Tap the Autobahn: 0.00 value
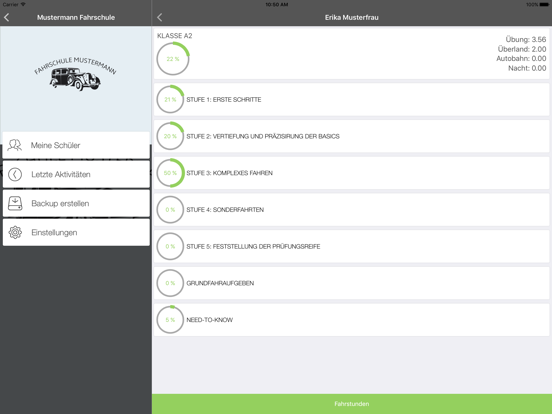 pyautogui.click(x=521, y=58)
